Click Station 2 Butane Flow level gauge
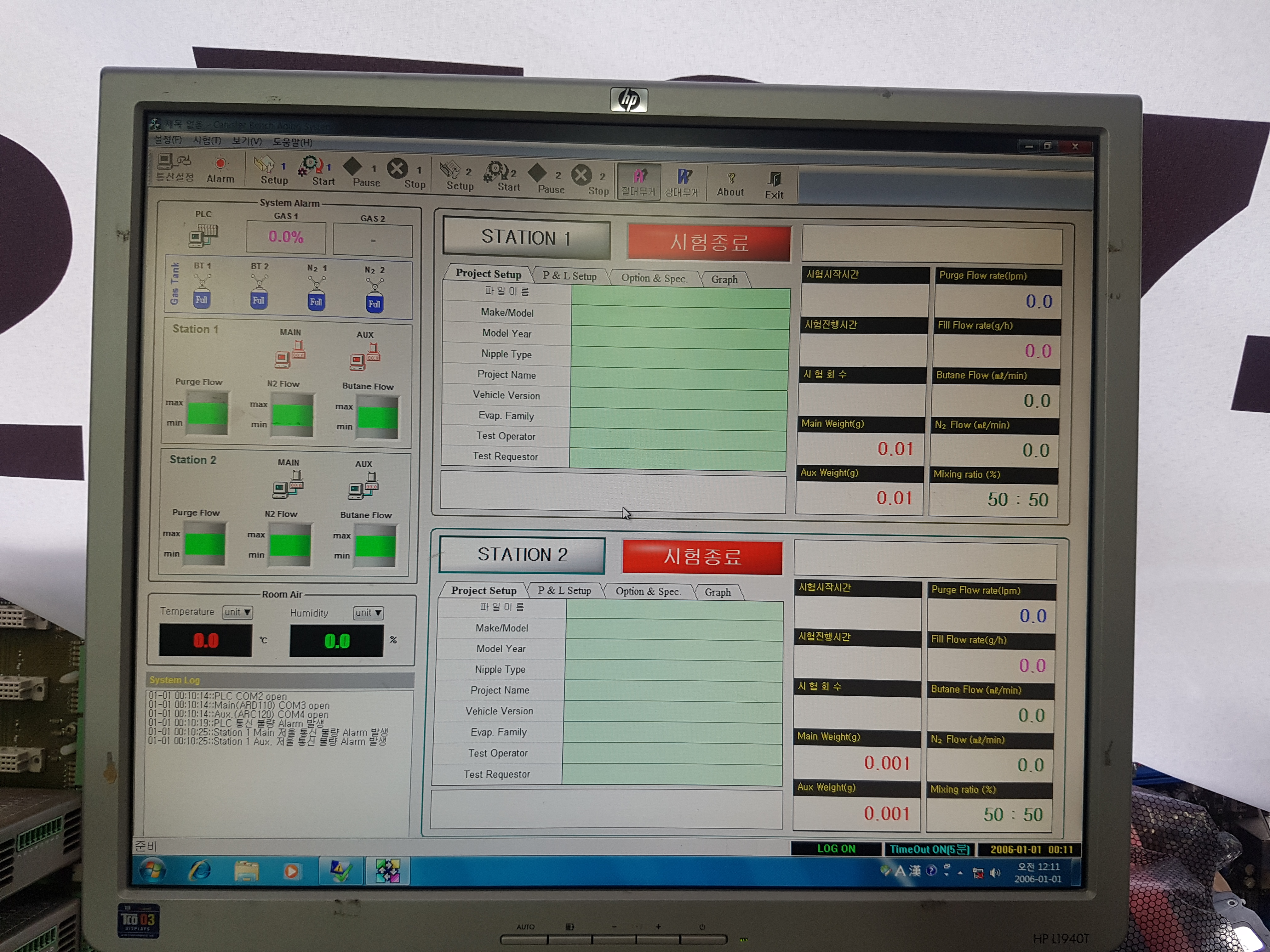Screen dimensions: 1270x952 tap(375, 546)
